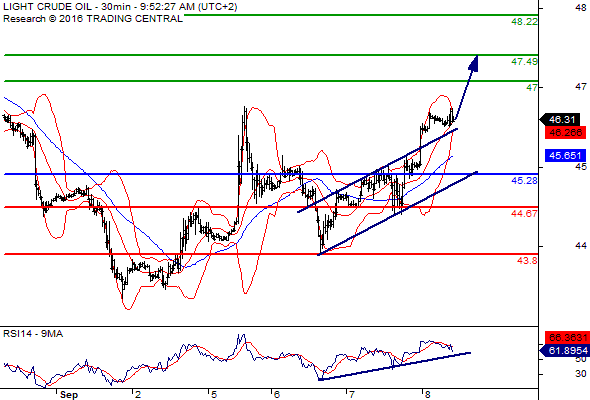Click the date axis label '8'

427,394
